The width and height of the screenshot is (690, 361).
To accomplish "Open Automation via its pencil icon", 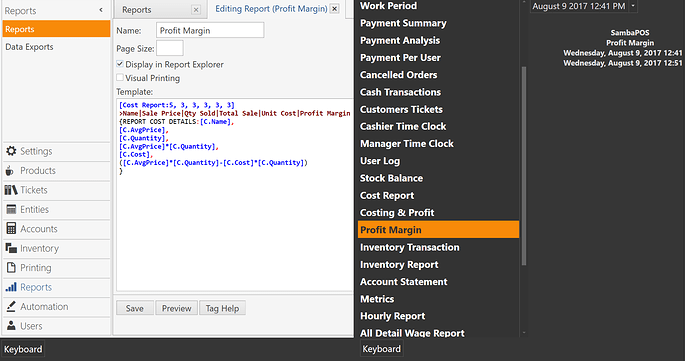I will [11, 306].
